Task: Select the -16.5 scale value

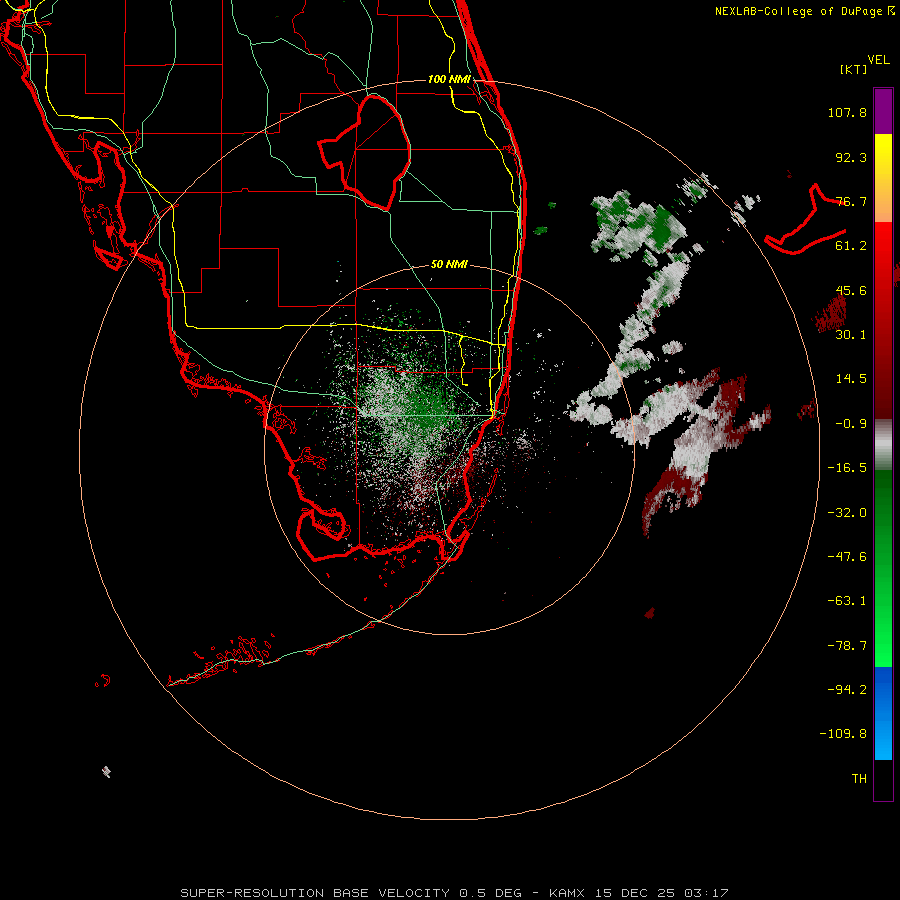Action: [847, 468]
